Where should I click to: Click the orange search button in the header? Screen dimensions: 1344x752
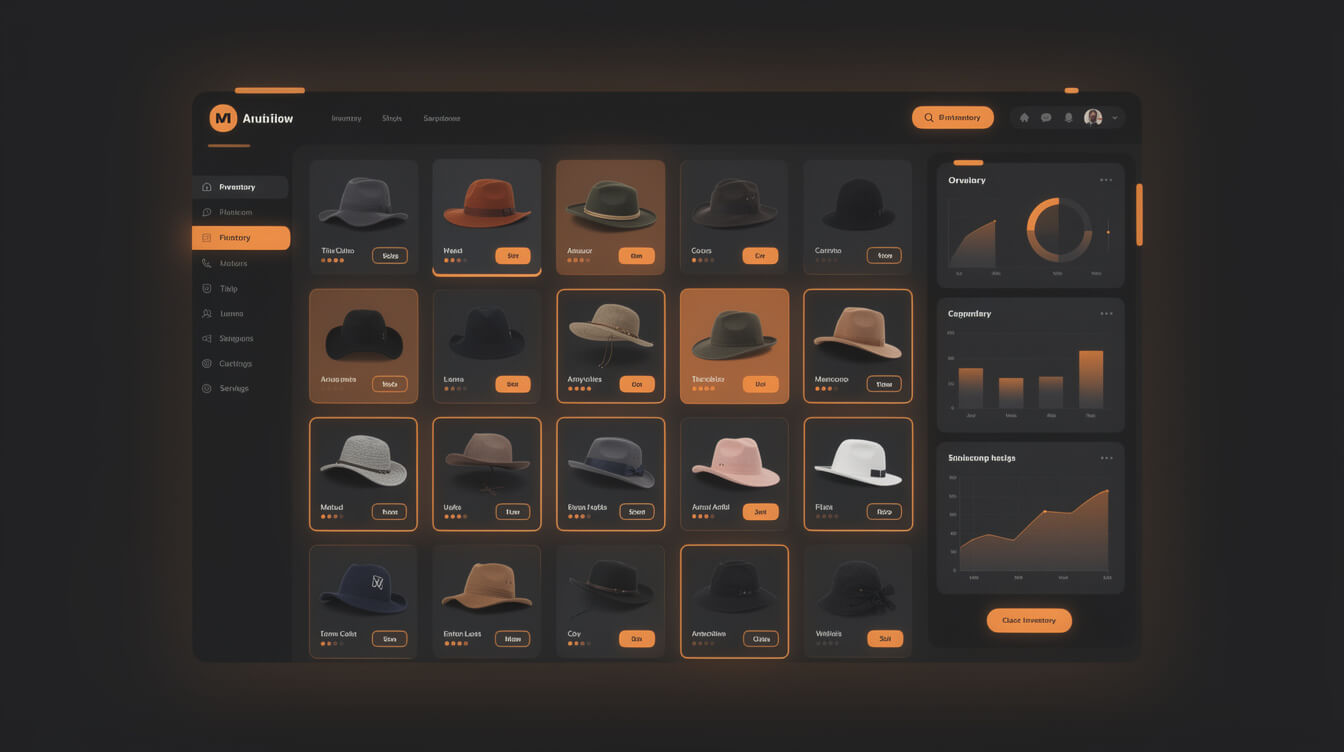(x=953, y=118)
